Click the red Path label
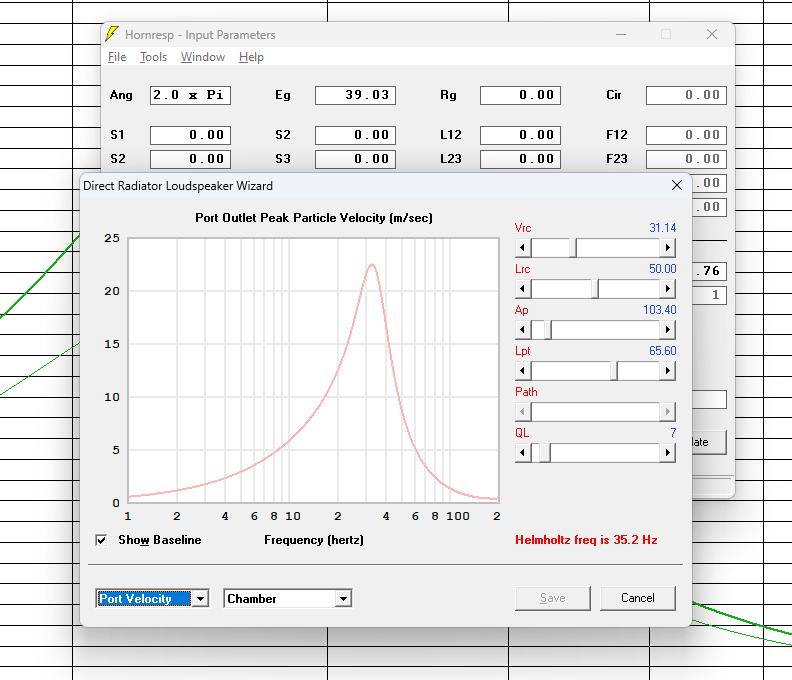This screenshot has height=680, width=792. point(526,392)
